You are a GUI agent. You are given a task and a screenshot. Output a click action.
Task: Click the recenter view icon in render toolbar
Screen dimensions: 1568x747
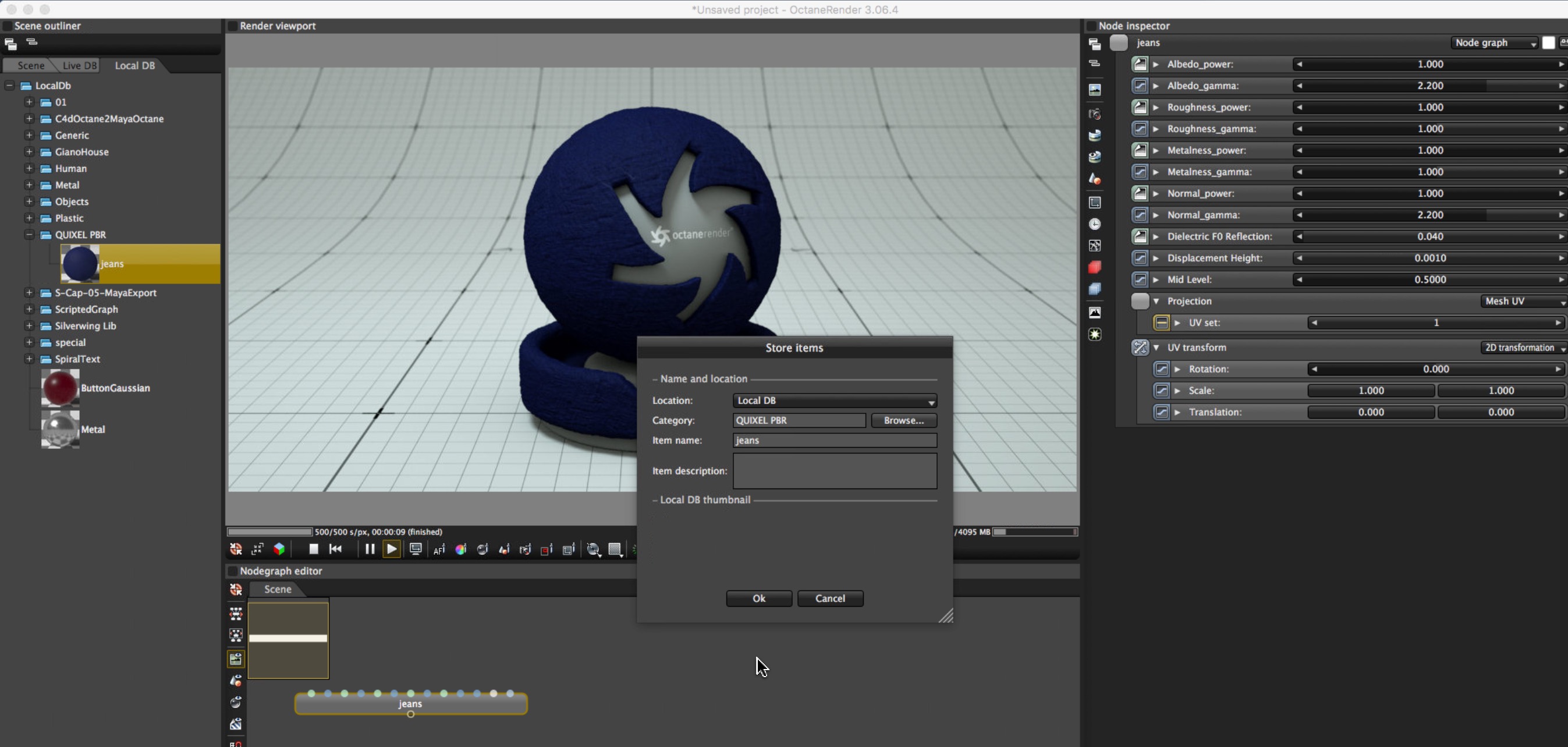pyautogui.click(x=236, y=550)
